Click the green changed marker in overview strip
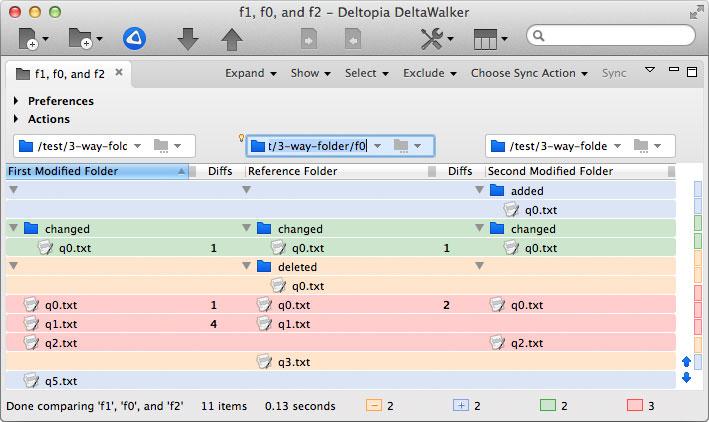This screenshot has width=709, height=422. point(698,229)
